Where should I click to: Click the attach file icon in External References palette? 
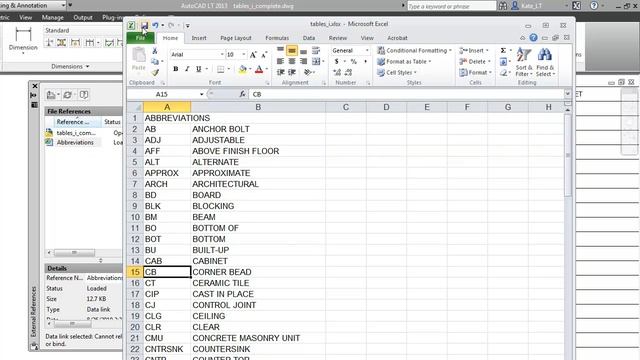pos(51,95)
